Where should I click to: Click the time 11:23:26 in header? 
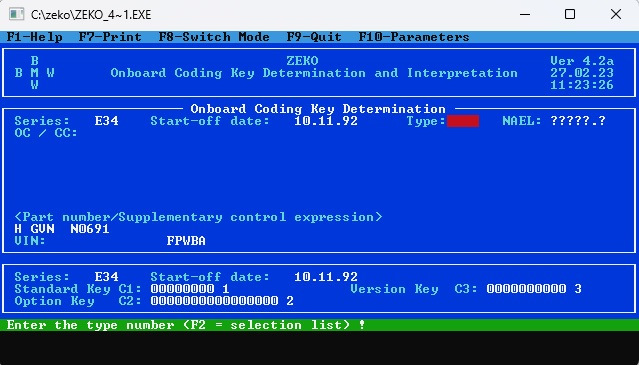click(x=582, y=85)
